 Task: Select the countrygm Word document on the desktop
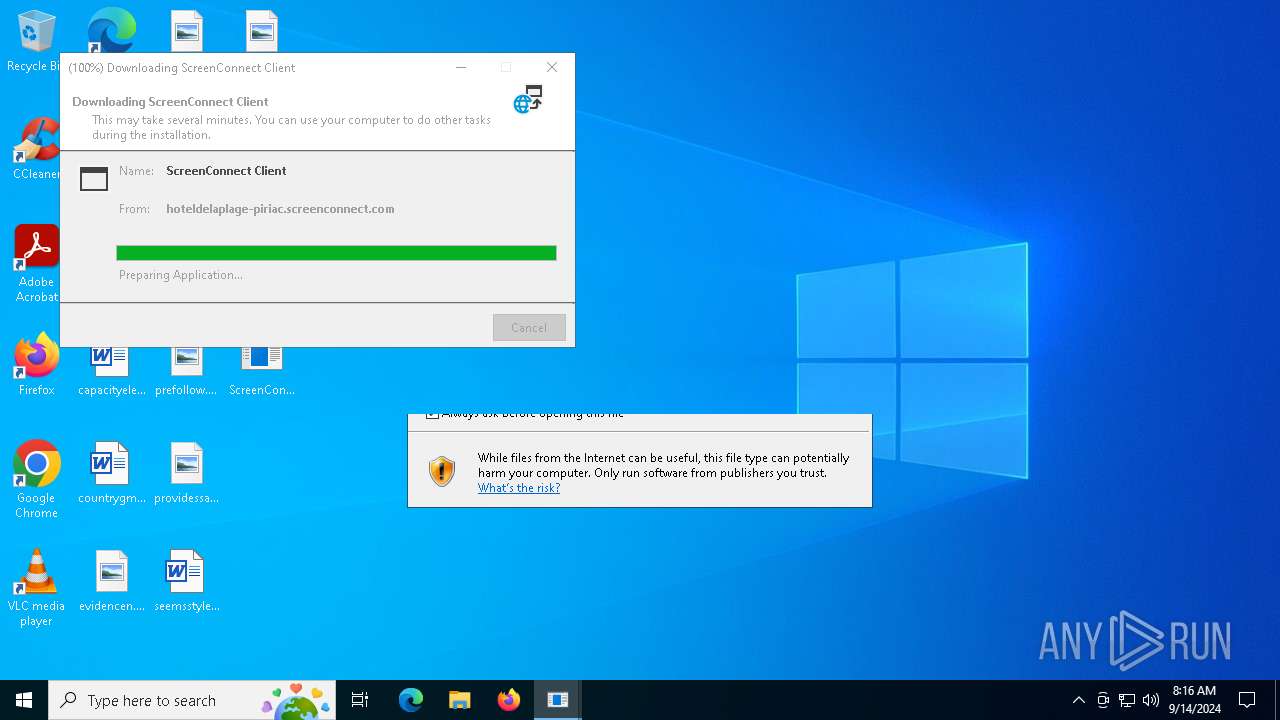(111, 474)
